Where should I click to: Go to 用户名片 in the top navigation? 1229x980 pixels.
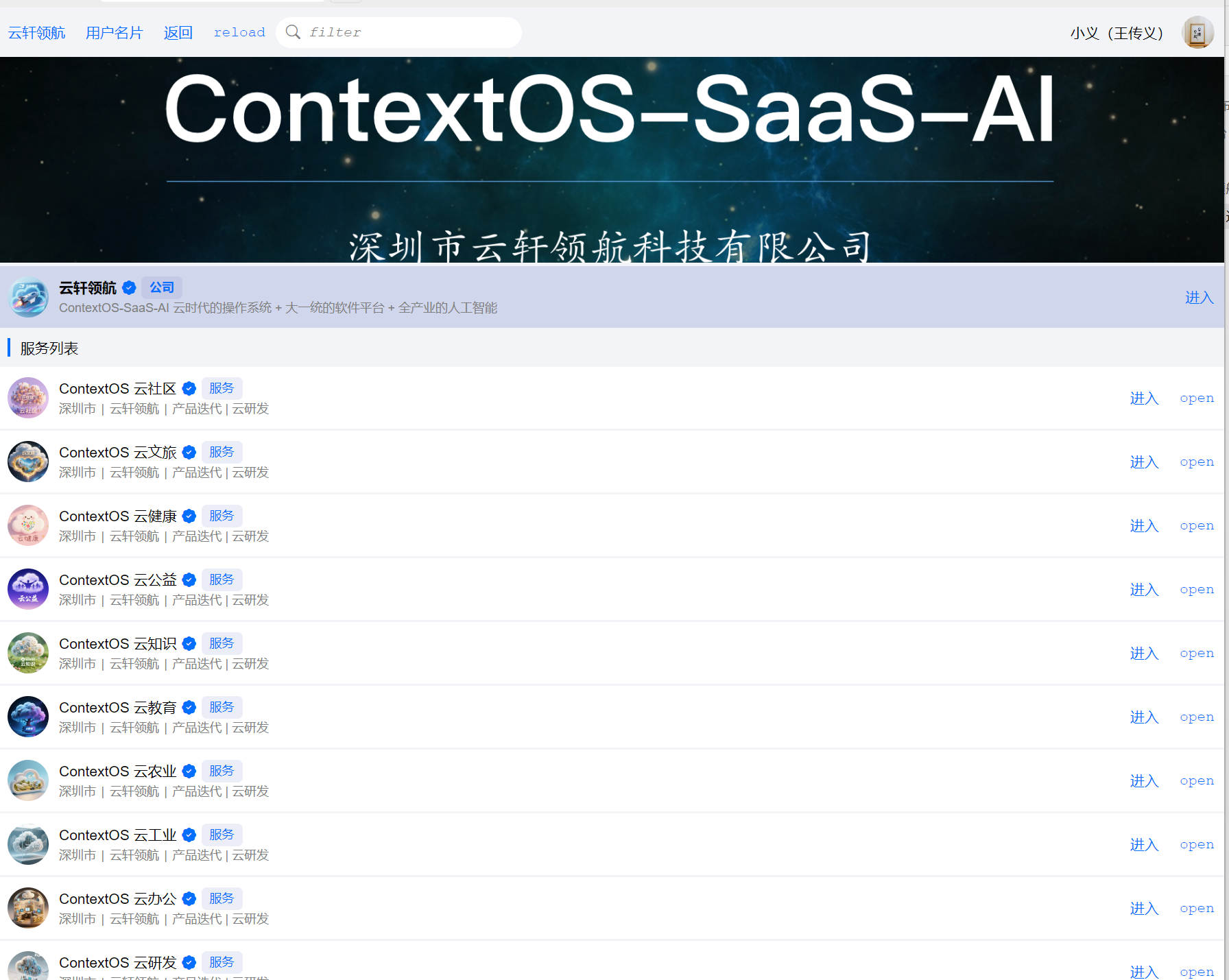[x=114, y=33]
